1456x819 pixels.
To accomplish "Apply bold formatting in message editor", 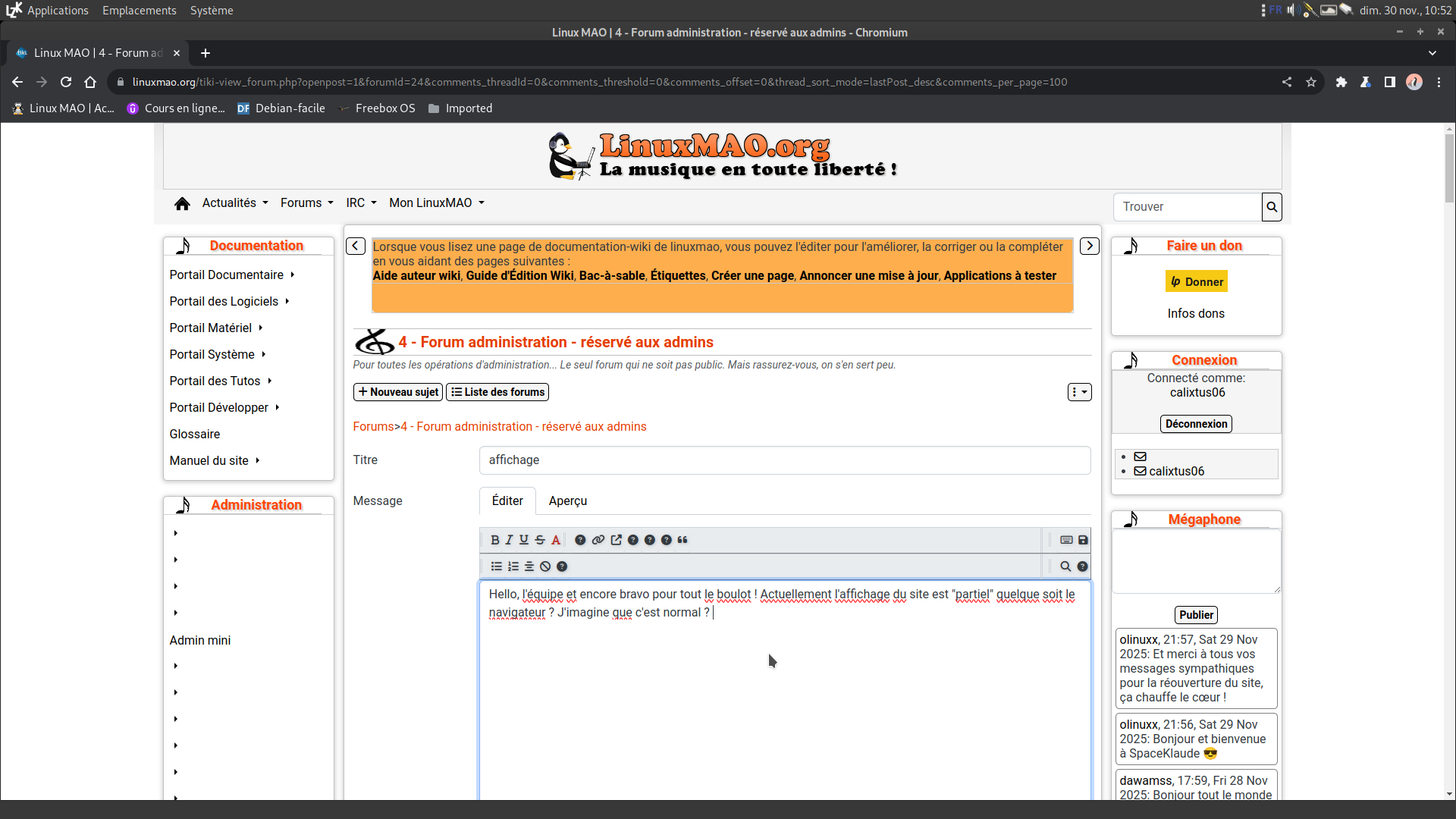I will coord(495,540).
